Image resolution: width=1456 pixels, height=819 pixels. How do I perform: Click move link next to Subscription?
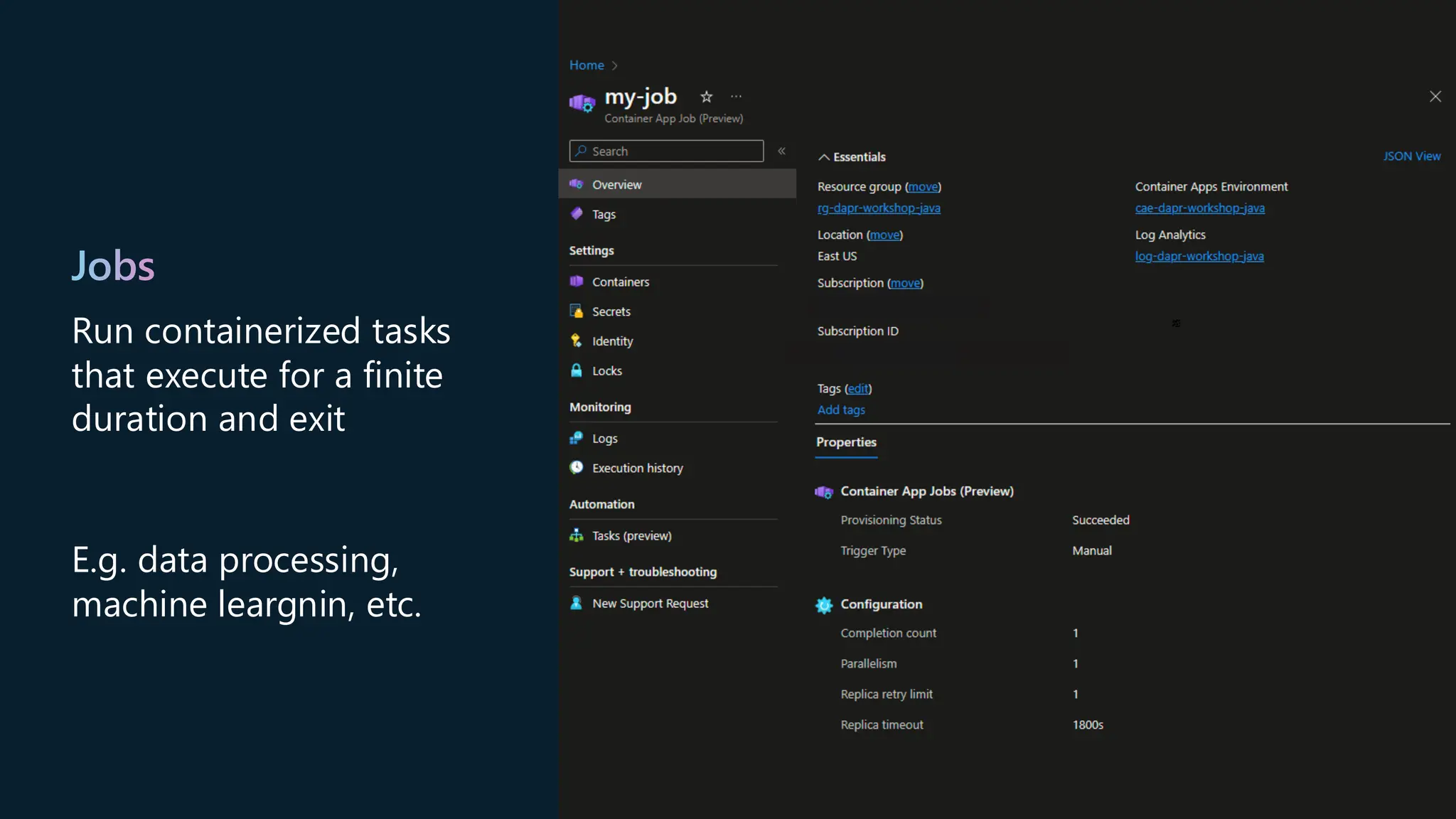coord(905,284)
